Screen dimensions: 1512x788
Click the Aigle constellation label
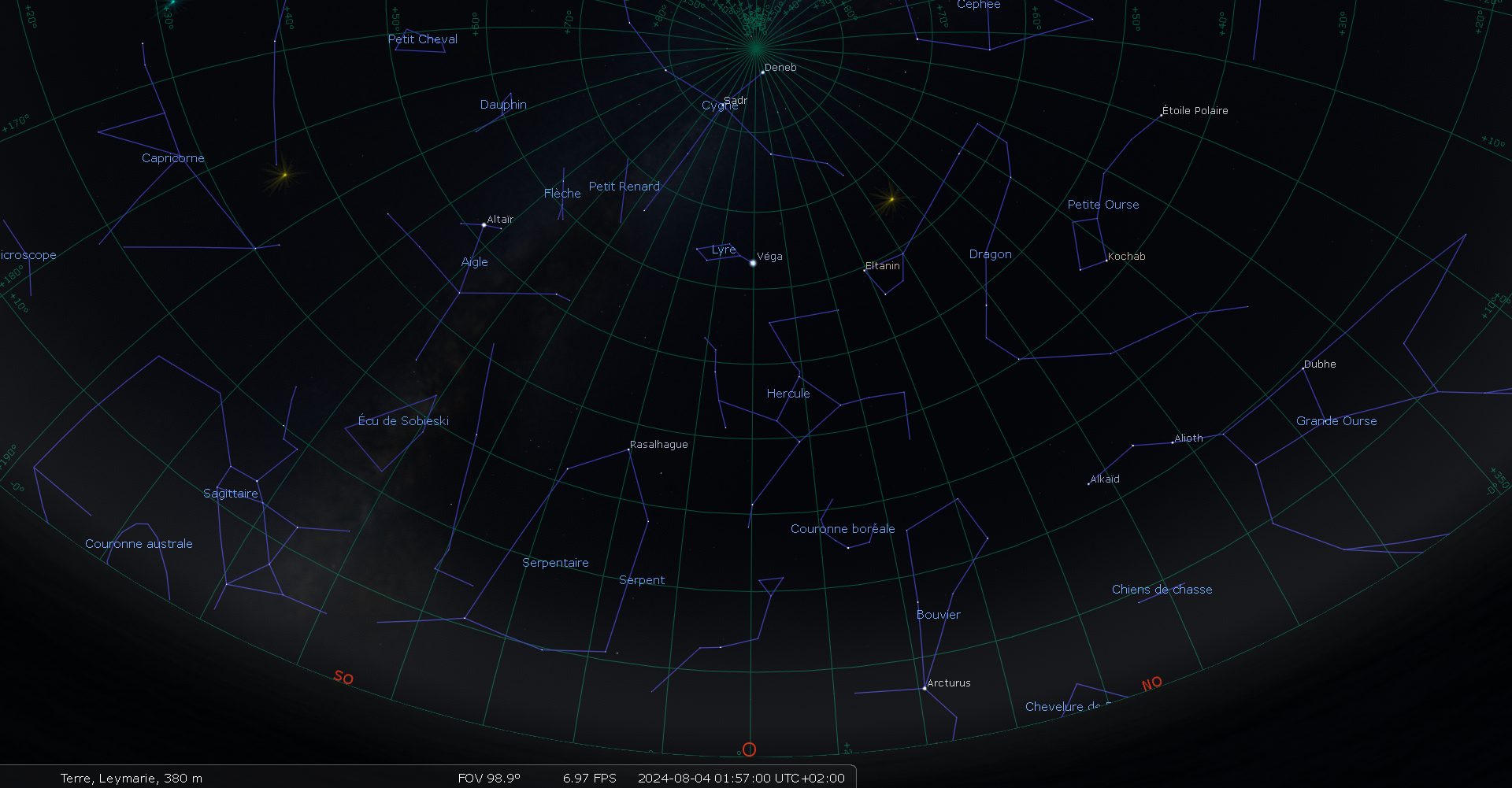pyautogui.click(x=475, y=262)
